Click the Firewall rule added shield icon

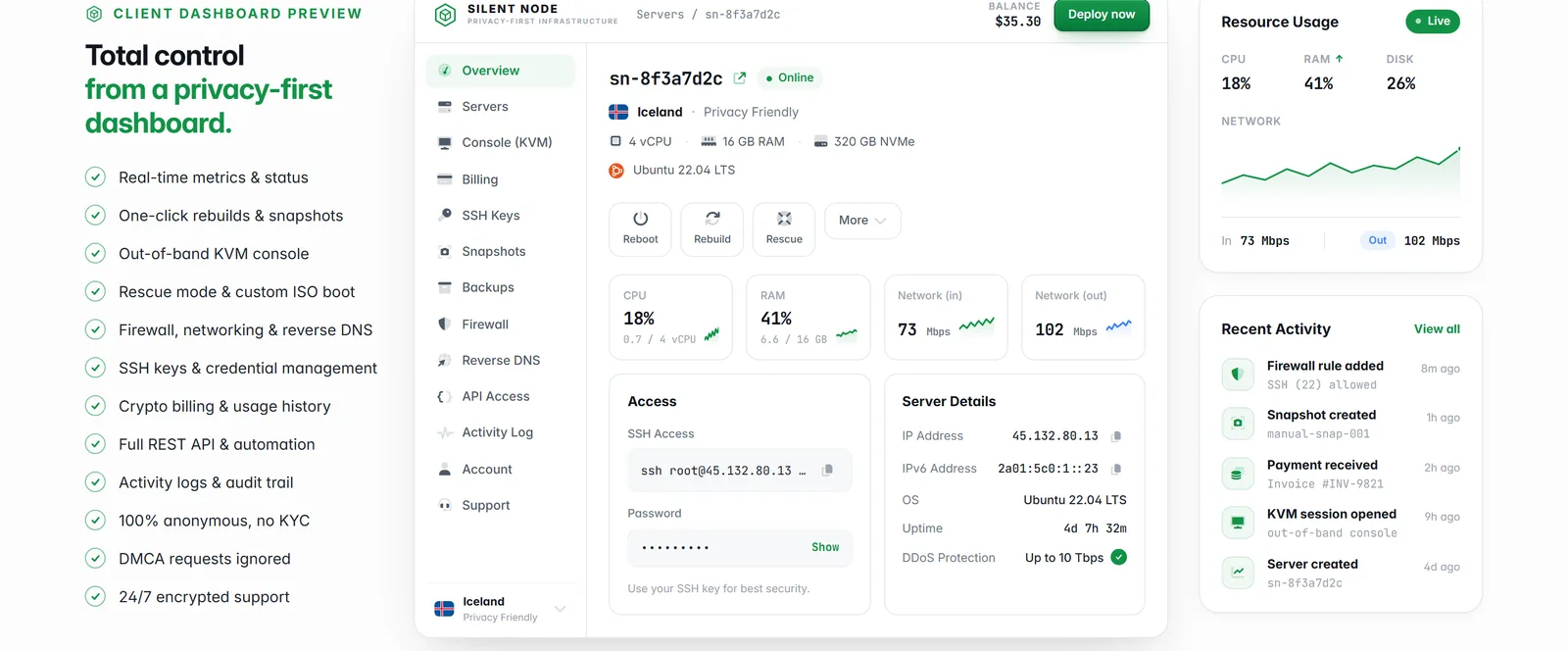click(x=1238, y=374)
